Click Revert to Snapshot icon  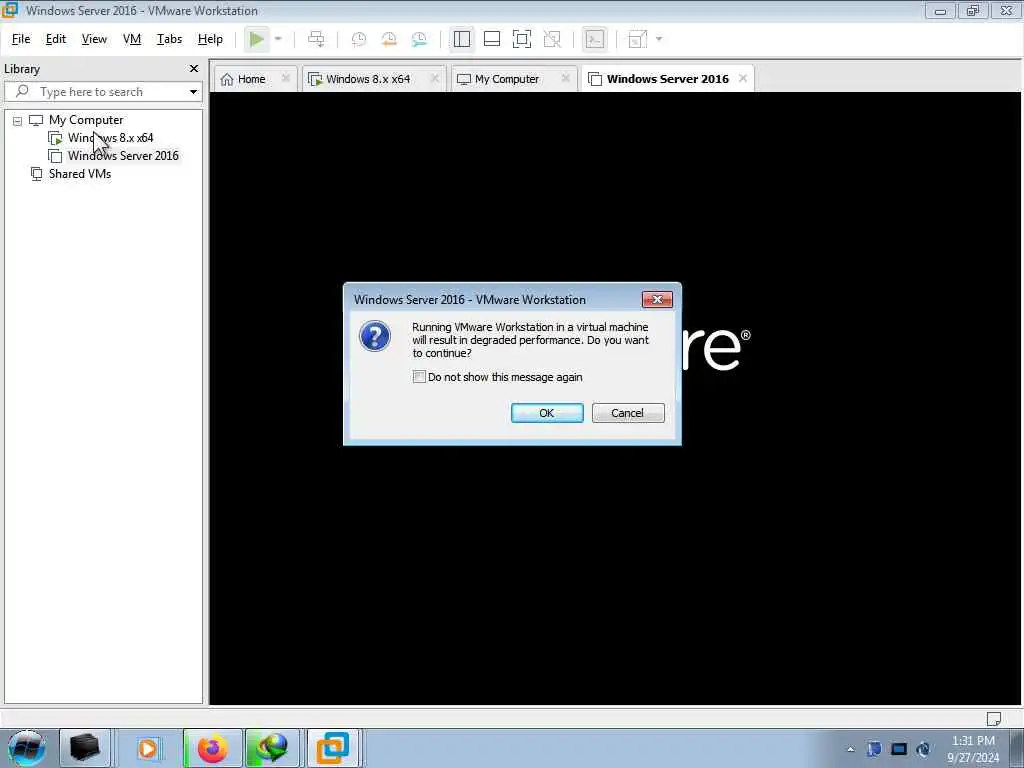pos(389,39)
